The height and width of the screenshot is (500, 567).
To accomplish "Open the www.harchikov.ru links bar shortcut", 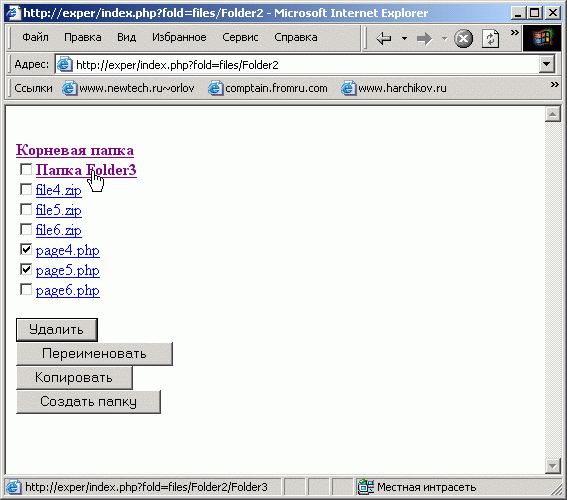I will point(394,88).
